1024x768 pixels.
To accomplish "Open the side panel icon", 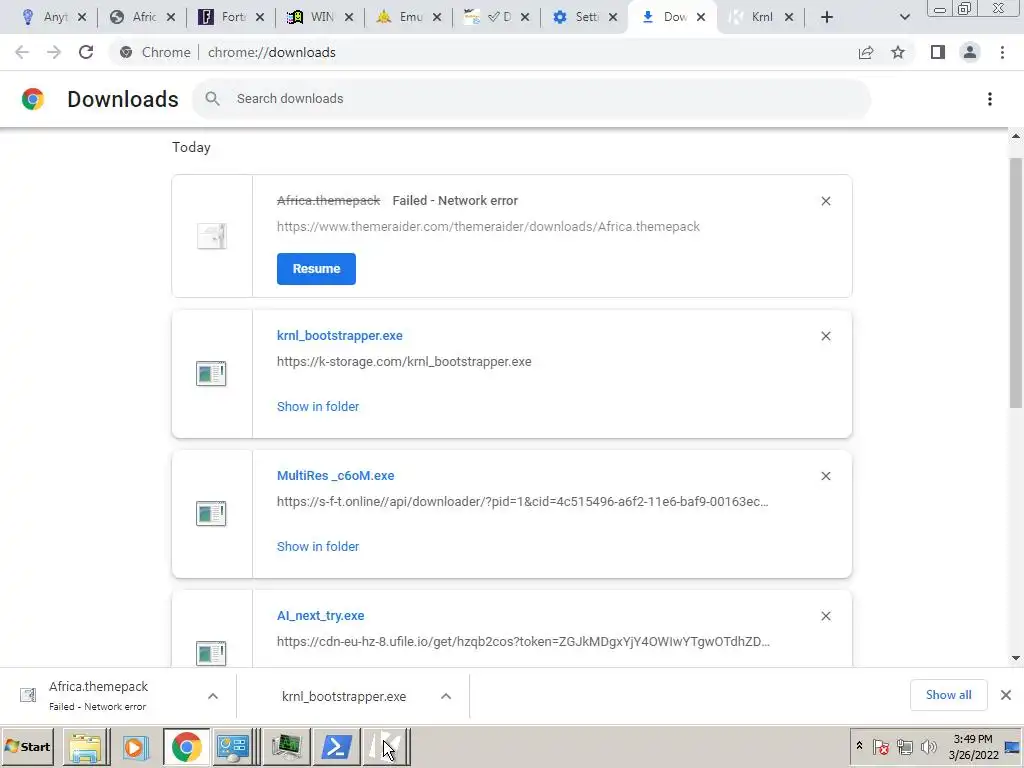I will coord(938,52).
